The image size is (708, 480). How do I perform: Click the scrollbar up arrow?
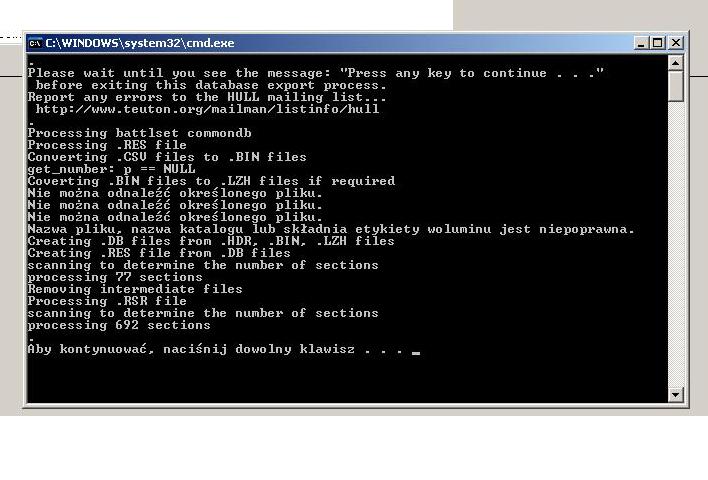point(675,63)
